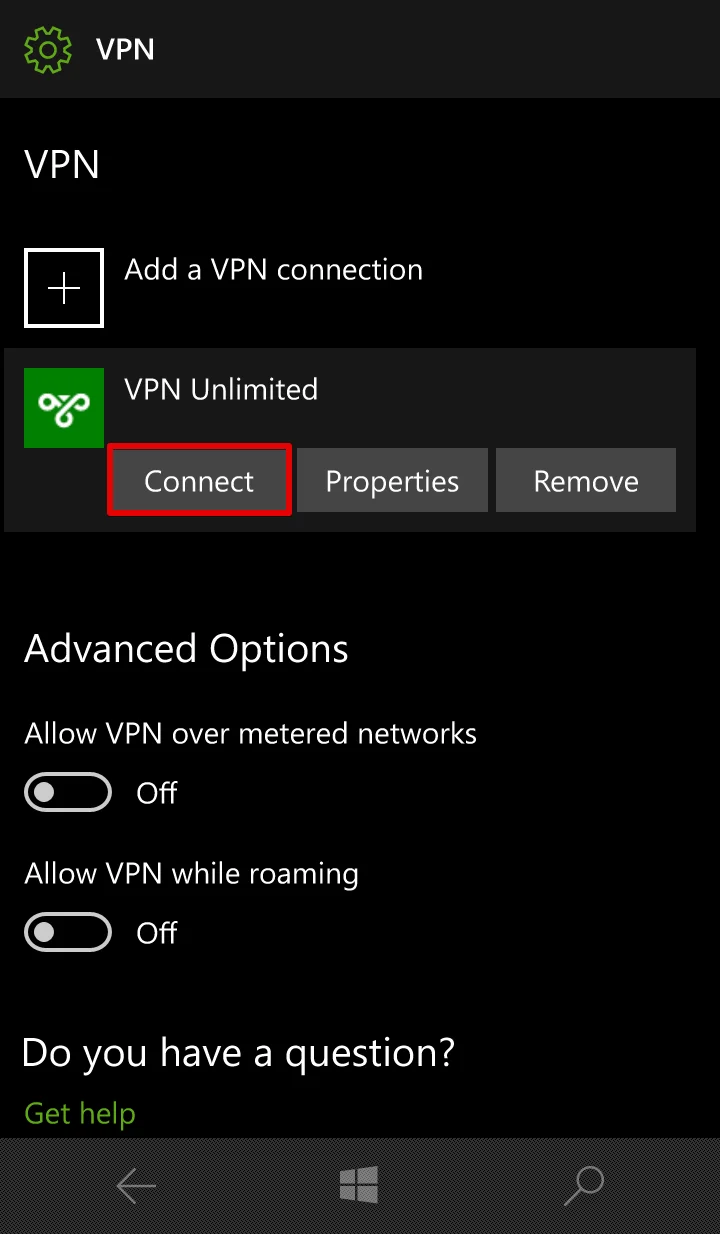Click the Get help link
Viewport: 720px width, 1234px height.
pos(80,1113)
